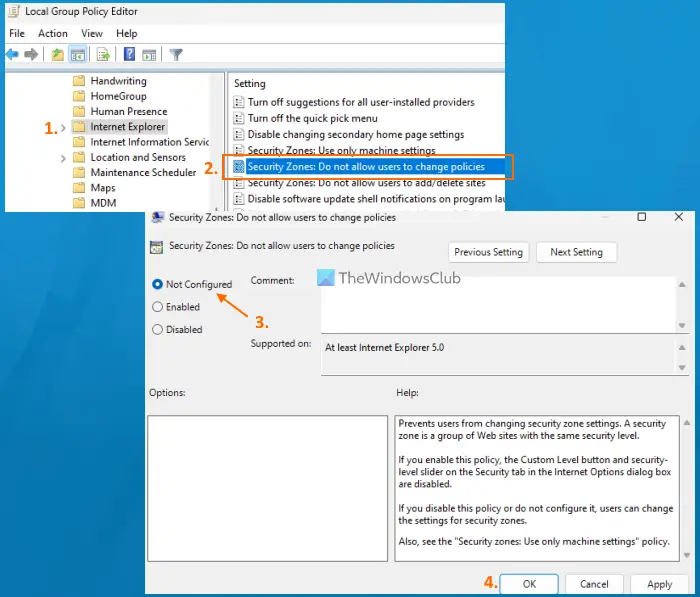
Task: Click policy icon beside Turn off the quick pick menu
Action: (239, 118)
